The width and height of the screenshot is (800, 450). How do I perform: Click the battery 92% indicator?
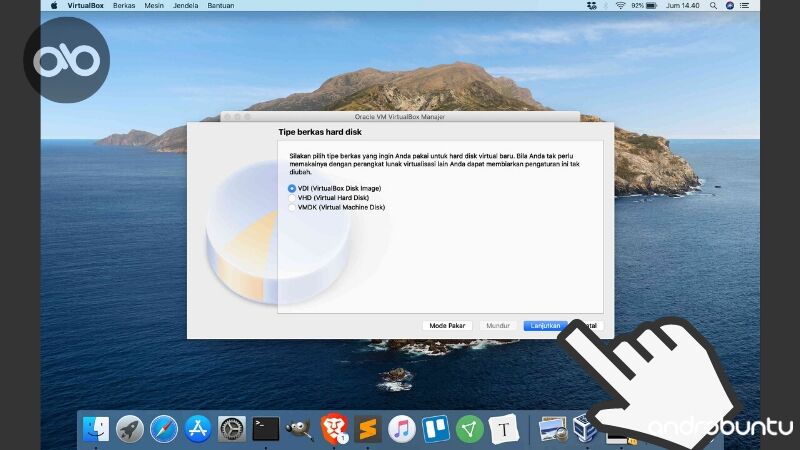[x=643, y=6]
